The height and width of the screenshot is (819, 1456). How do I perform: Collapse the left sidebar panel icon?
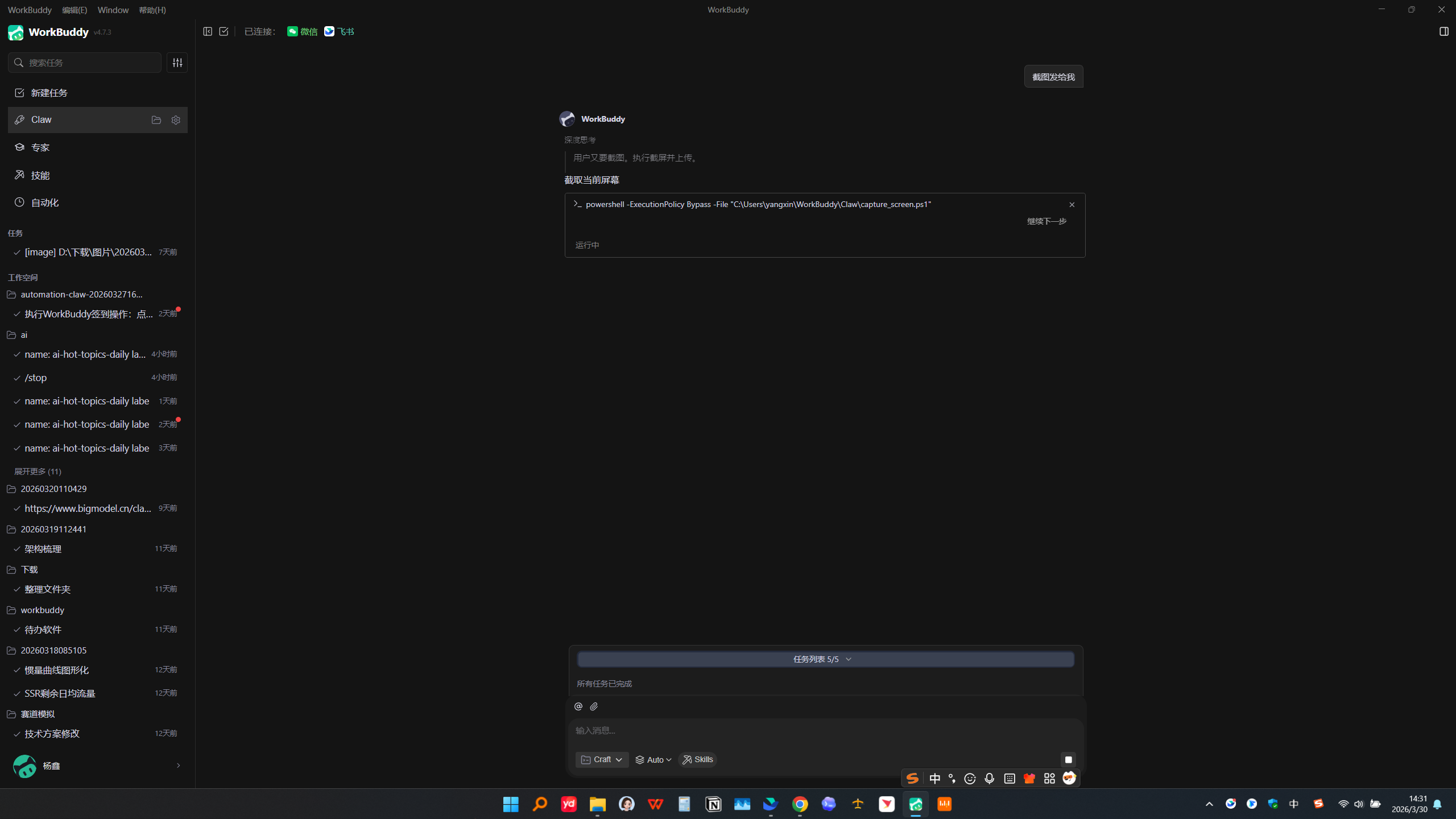pos(208,32)
